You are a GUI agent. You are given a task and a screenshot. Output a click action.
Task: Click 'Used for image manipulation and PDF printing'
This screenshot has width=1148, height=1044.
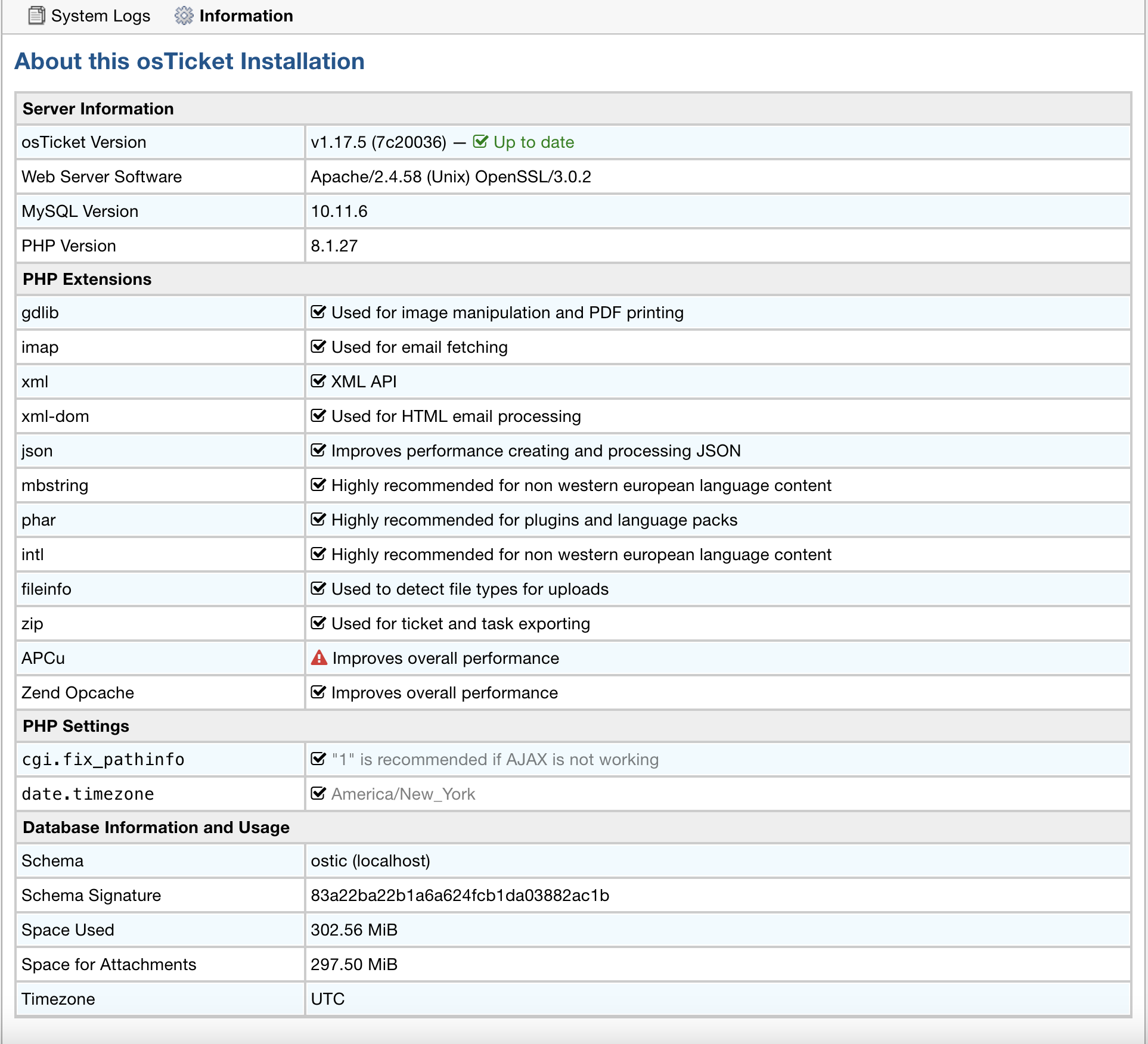pyautogui.click(x=507, y=313)
